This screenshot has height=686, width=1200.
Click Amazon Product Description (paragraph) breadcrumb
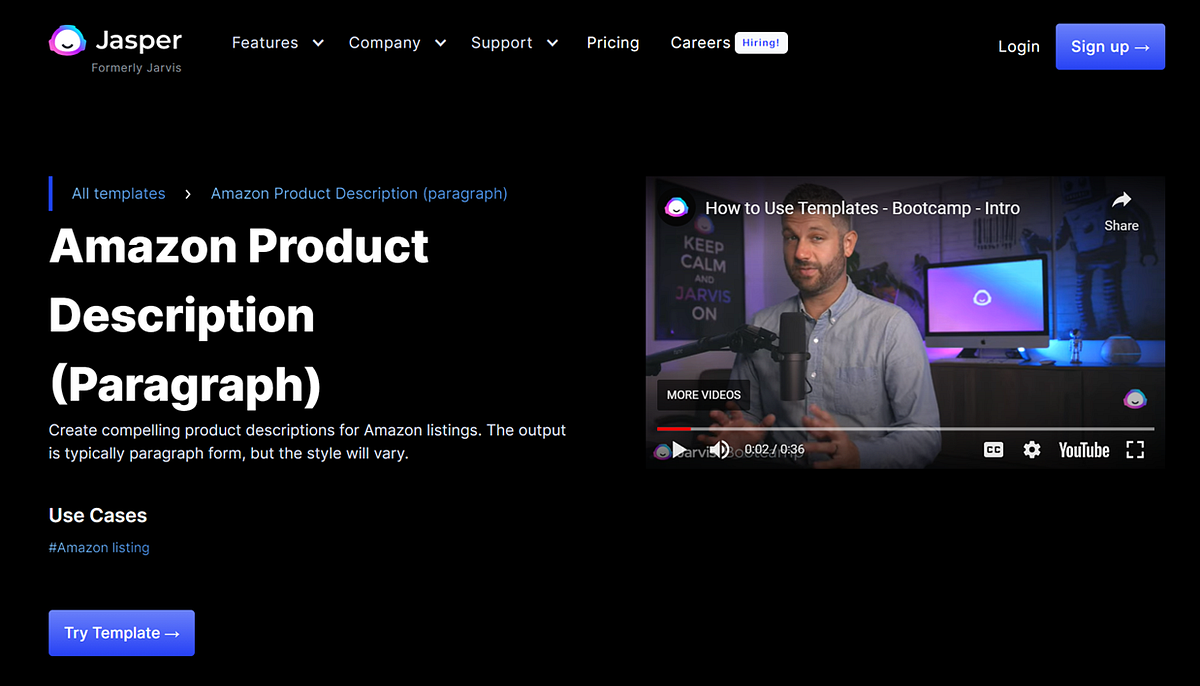pyautogui.click(x=359, y=194)
